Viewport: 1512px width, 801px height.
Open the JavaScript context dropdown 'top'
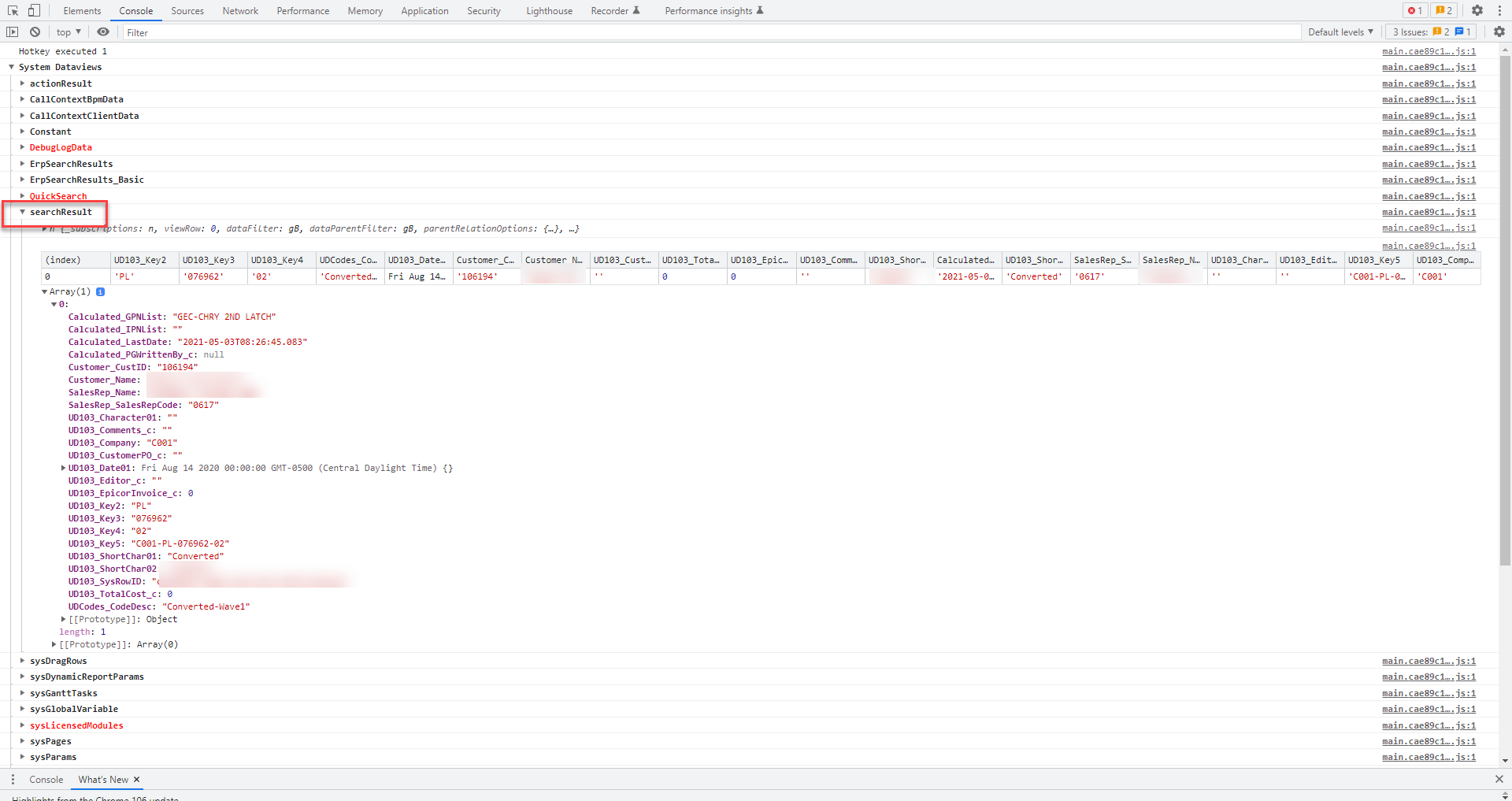(x=69, y=32)
